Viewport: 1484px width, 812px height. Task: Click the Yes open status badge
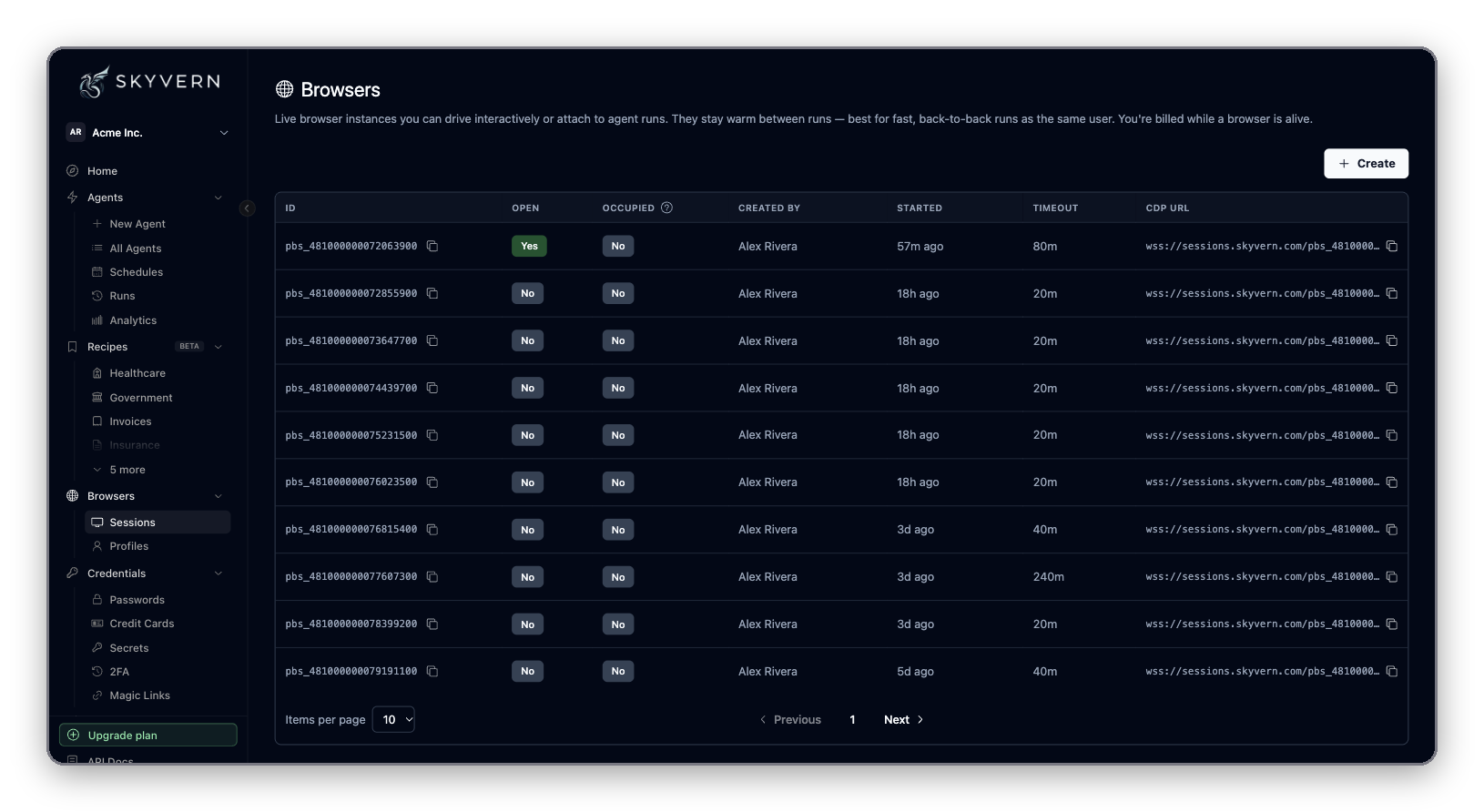(529, 246)
